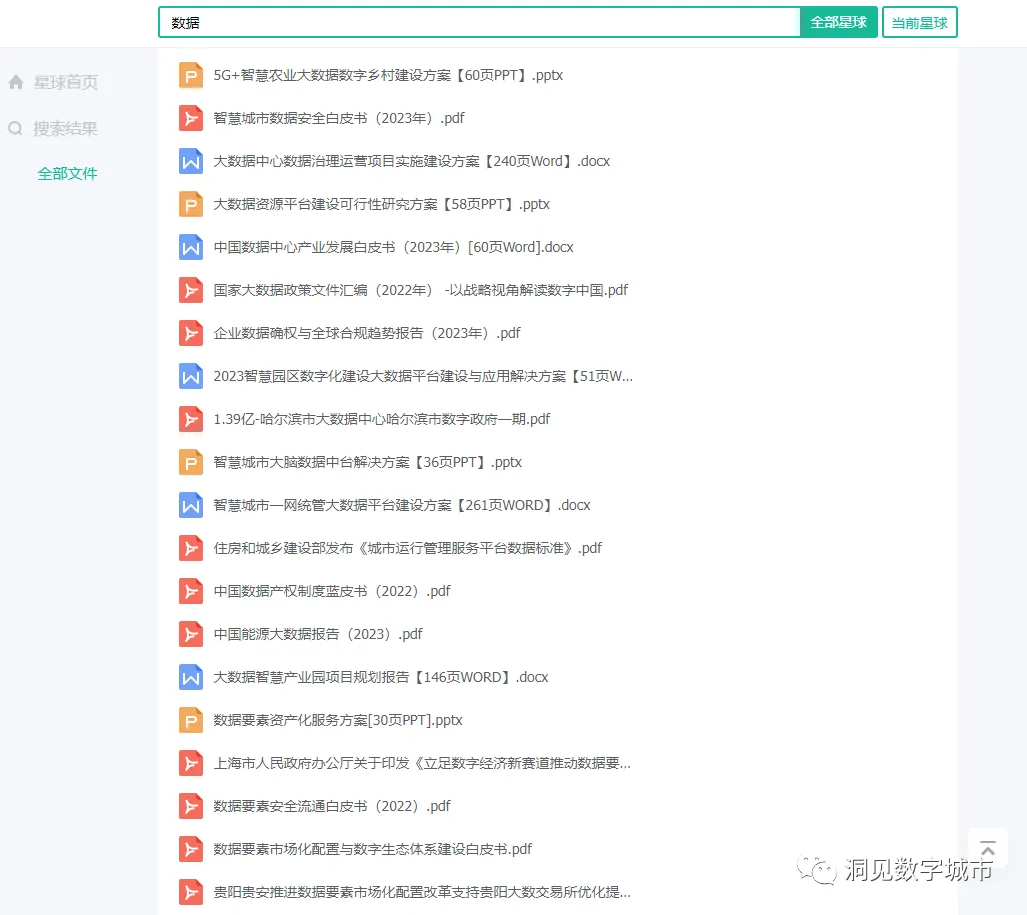Open 上海市人民政府办公厅关于印发 file
Viewport: 1027px width, 915px height.
coord(422,764)
